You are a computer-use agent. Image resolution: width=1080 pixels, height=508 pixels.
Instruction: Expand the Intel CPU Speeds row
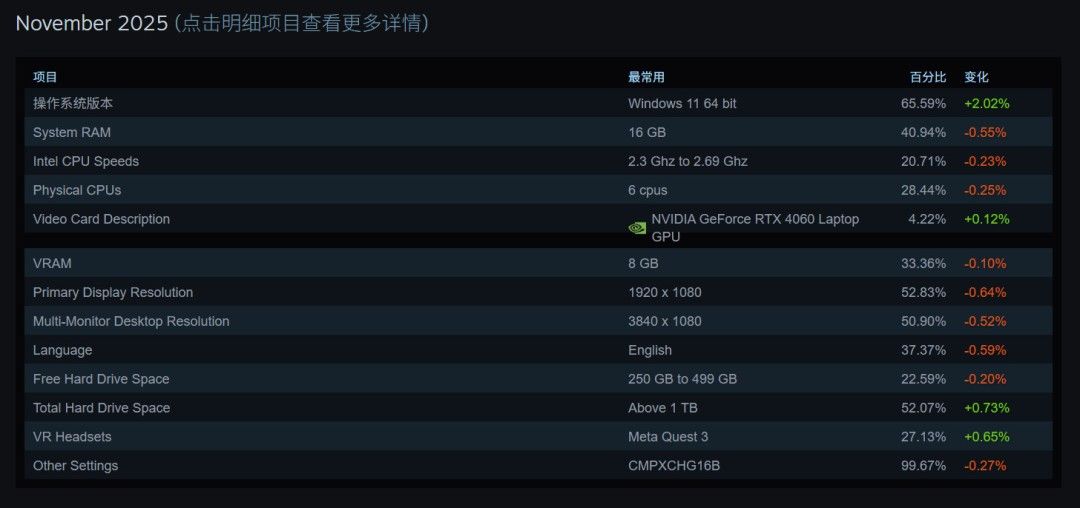point(86,161)
